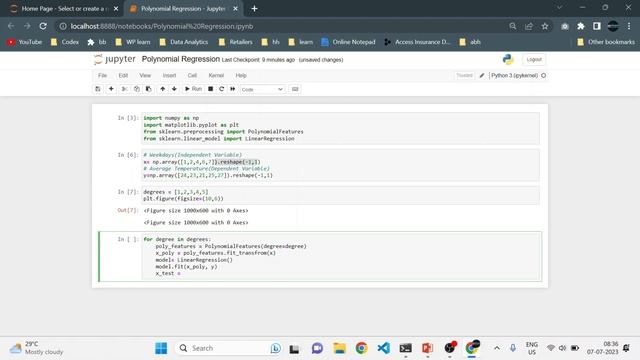Open the Help menu
The height and width of the screenshot is (360, 640).
tap(241, 76)
